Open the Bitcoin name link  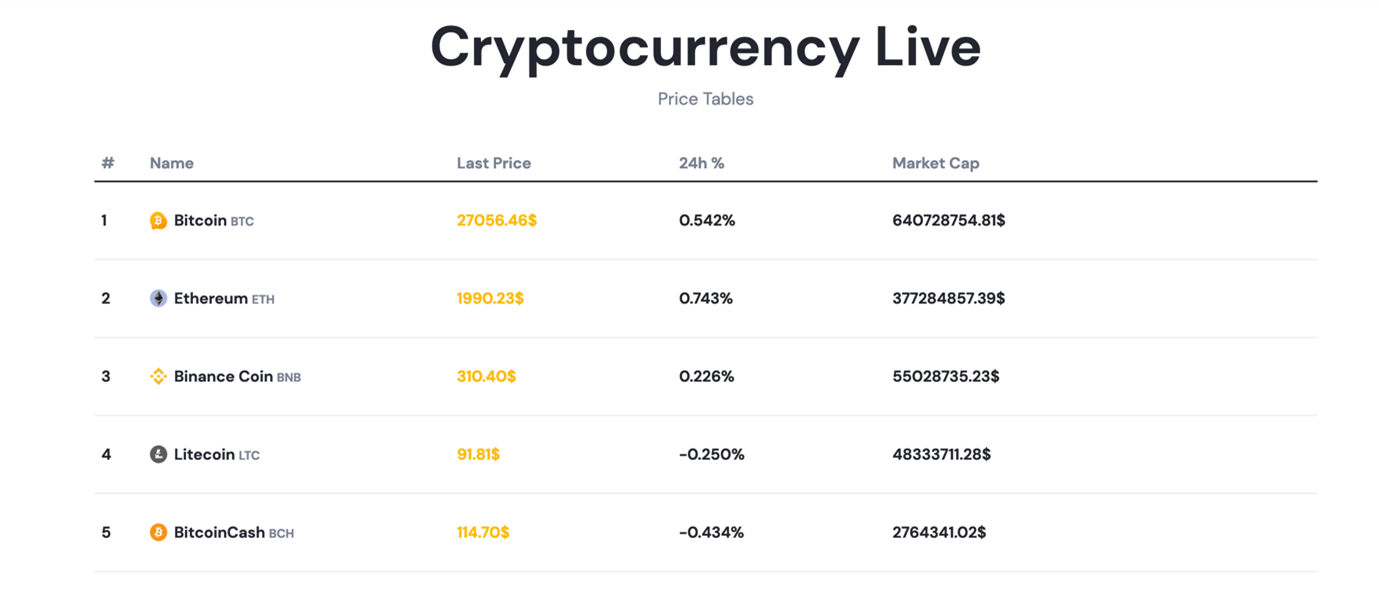click(x=200, y=220)
